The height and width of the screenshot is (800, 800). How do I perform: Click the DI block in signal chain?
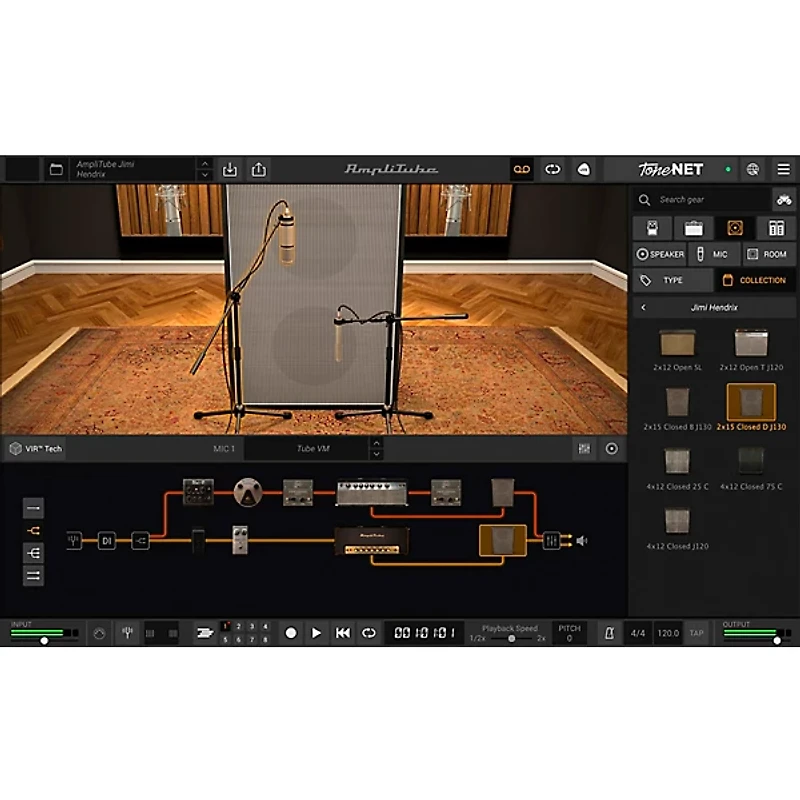107,540
